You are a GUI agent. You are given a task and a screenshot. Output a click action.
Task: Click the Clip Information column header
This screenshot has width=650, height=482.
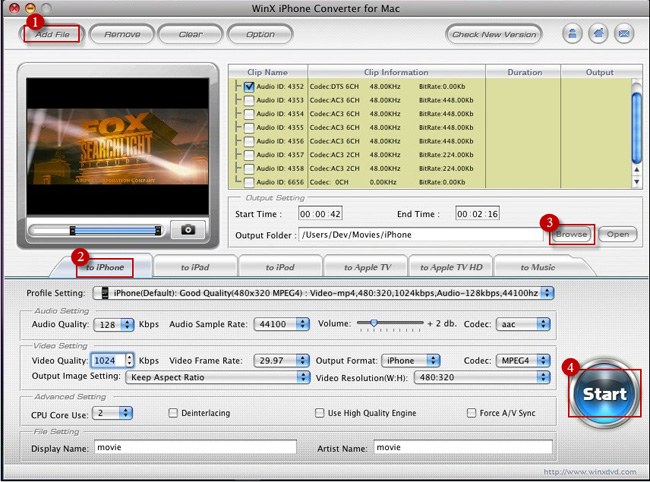(x=396, y=72)
